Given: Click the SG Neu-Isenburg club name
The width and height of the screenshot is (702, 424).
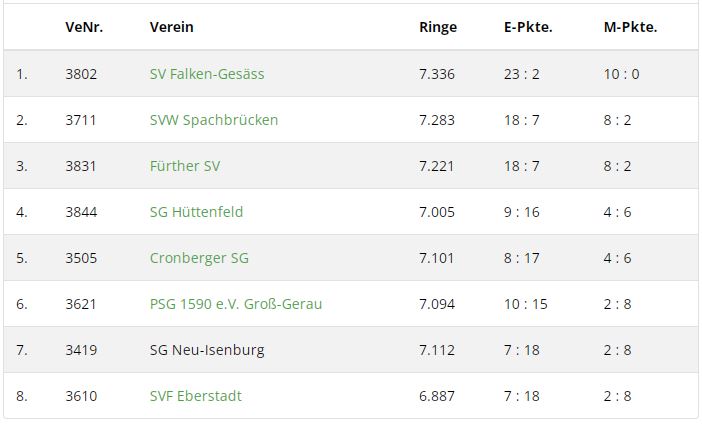Looking at the screenshot, I should tap(207, 350).
